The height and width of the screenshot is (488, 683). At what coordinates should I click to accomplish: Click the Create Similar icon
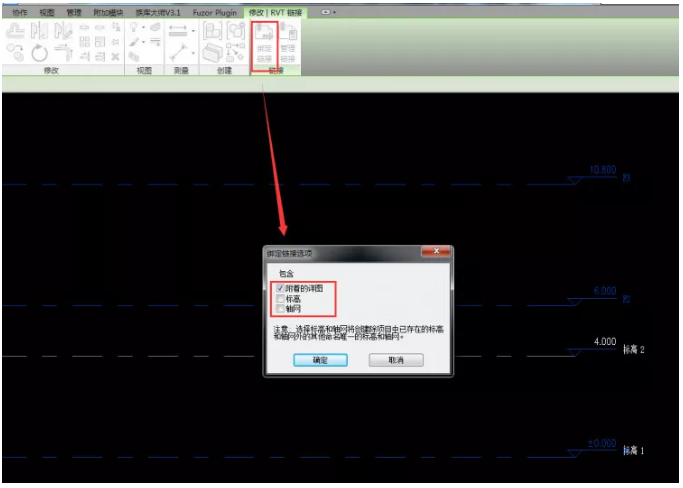235,52
